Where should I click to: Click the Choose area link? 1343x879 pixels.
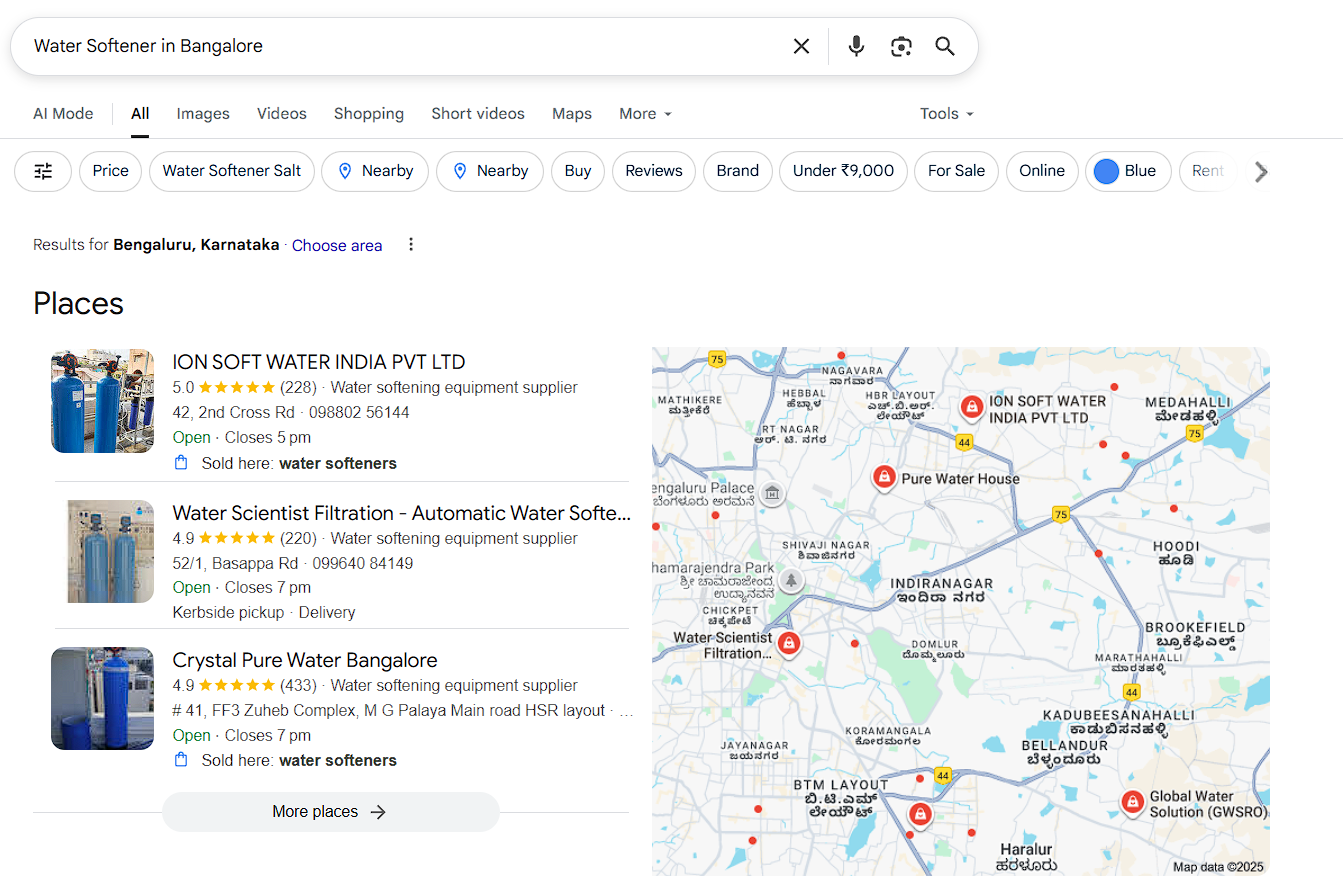(x=337, y=246)
